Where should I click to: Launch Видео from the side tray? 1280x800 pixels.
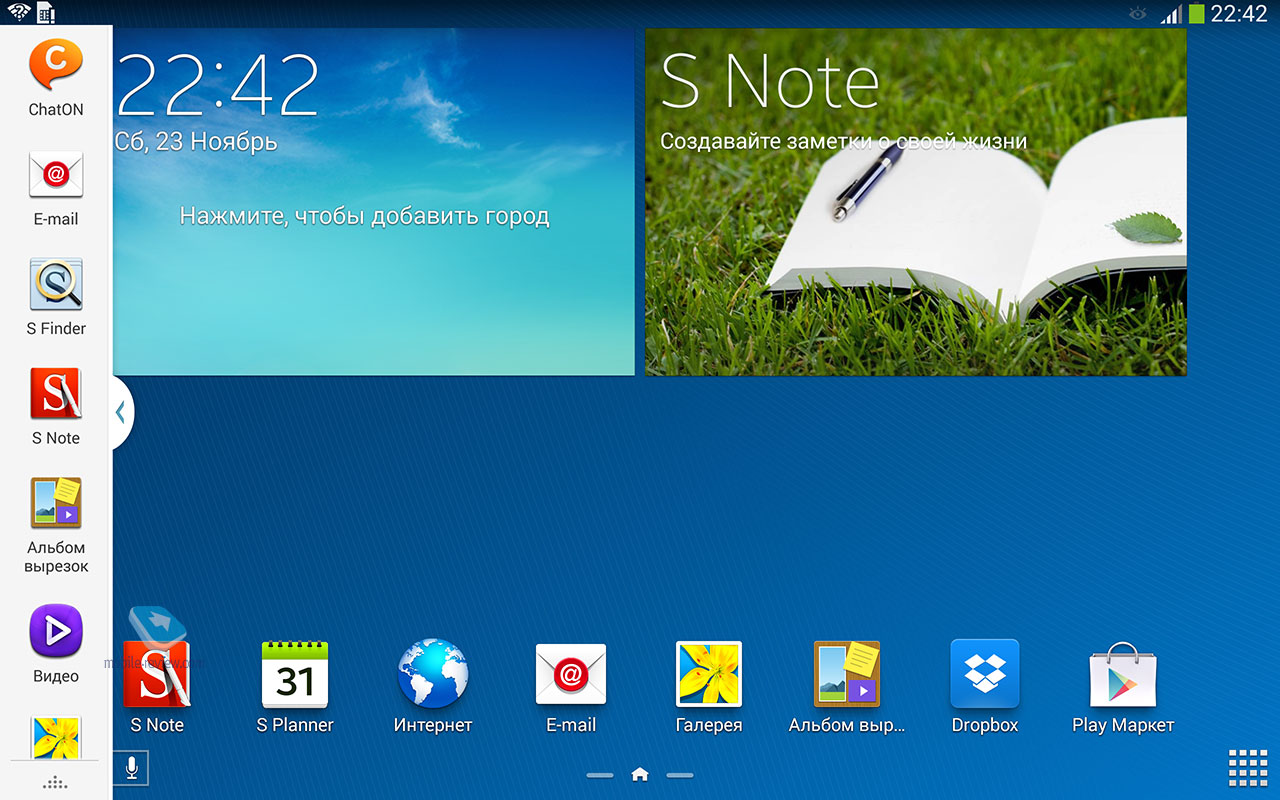point(56,644)
